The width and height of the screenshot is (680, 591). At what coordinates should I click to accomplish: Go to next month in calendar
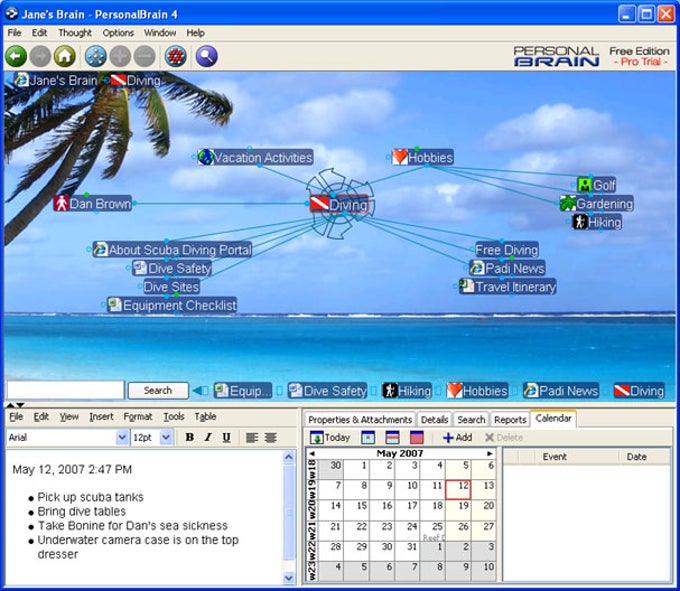(x=490, y=454)
